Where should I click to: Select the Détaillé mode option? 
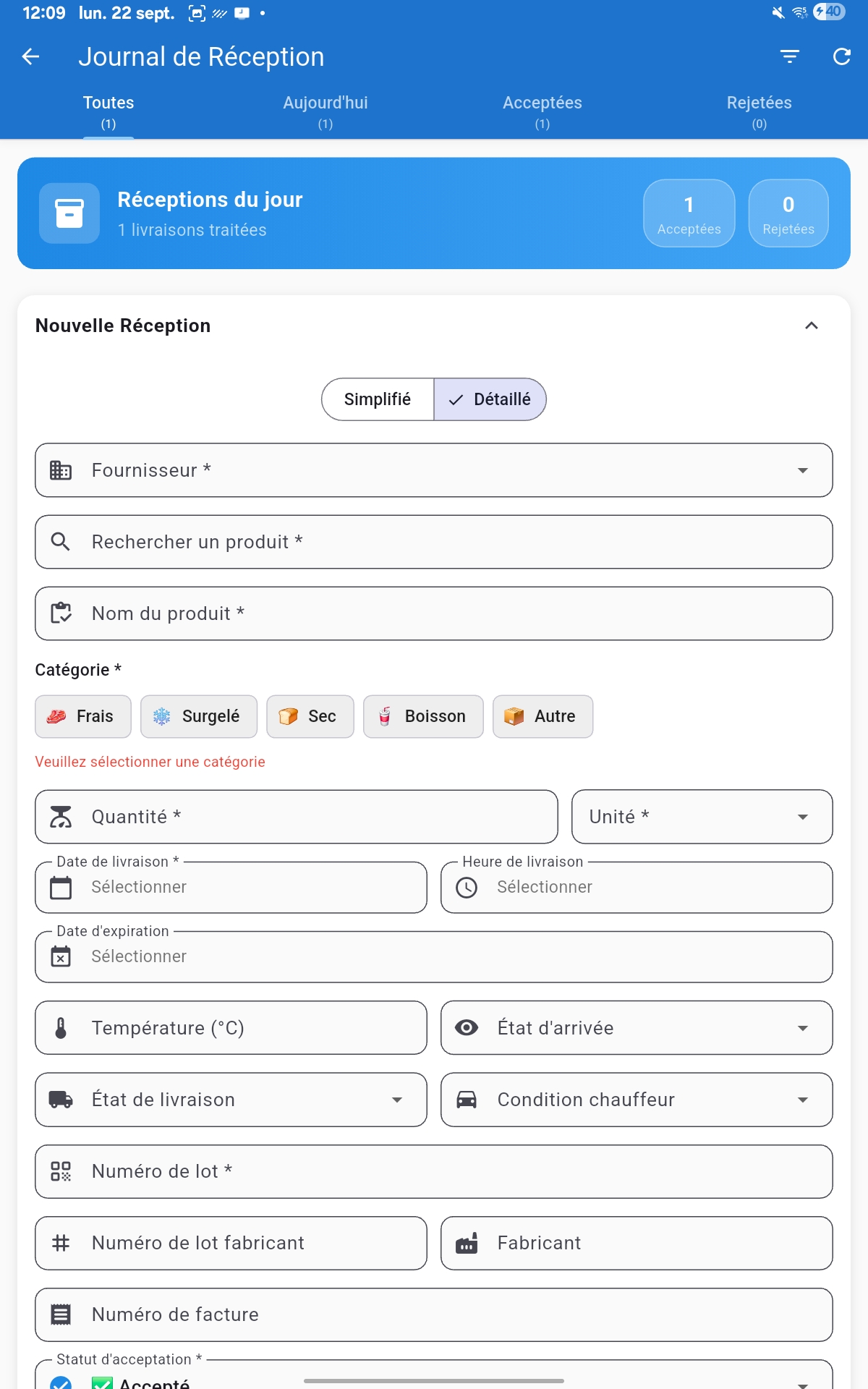point(490,399)
